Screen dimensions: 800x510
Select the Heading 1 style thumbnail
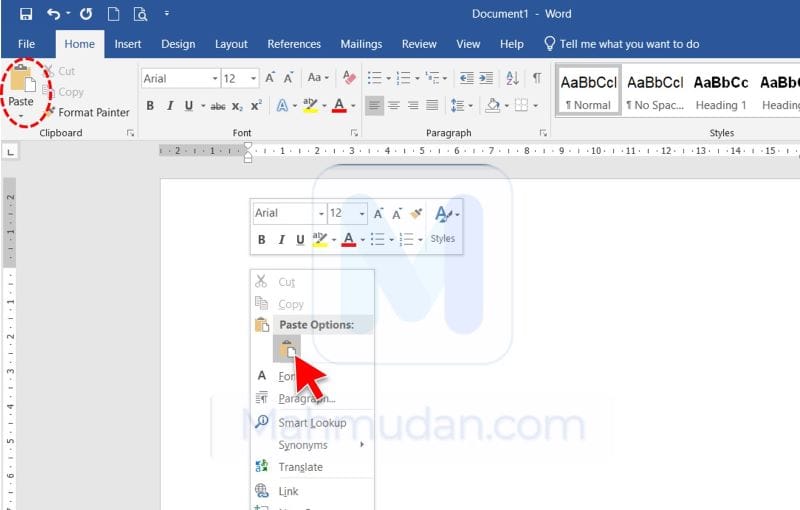tap(721, 92)
